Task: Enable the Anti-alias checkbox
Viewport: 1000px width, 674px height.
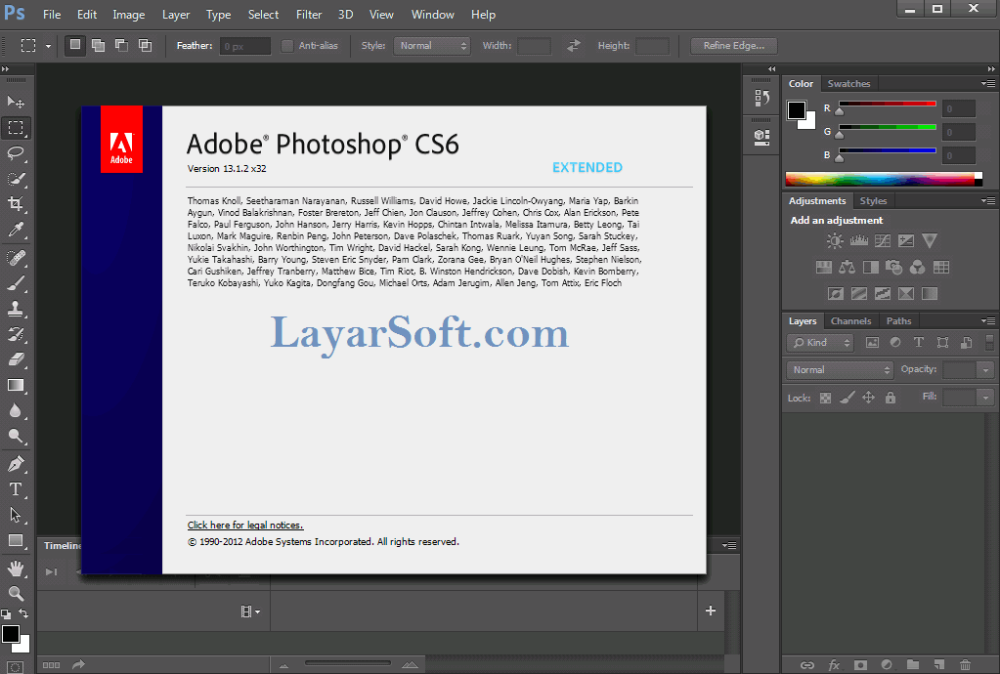Action: click(x=288, y=46)
